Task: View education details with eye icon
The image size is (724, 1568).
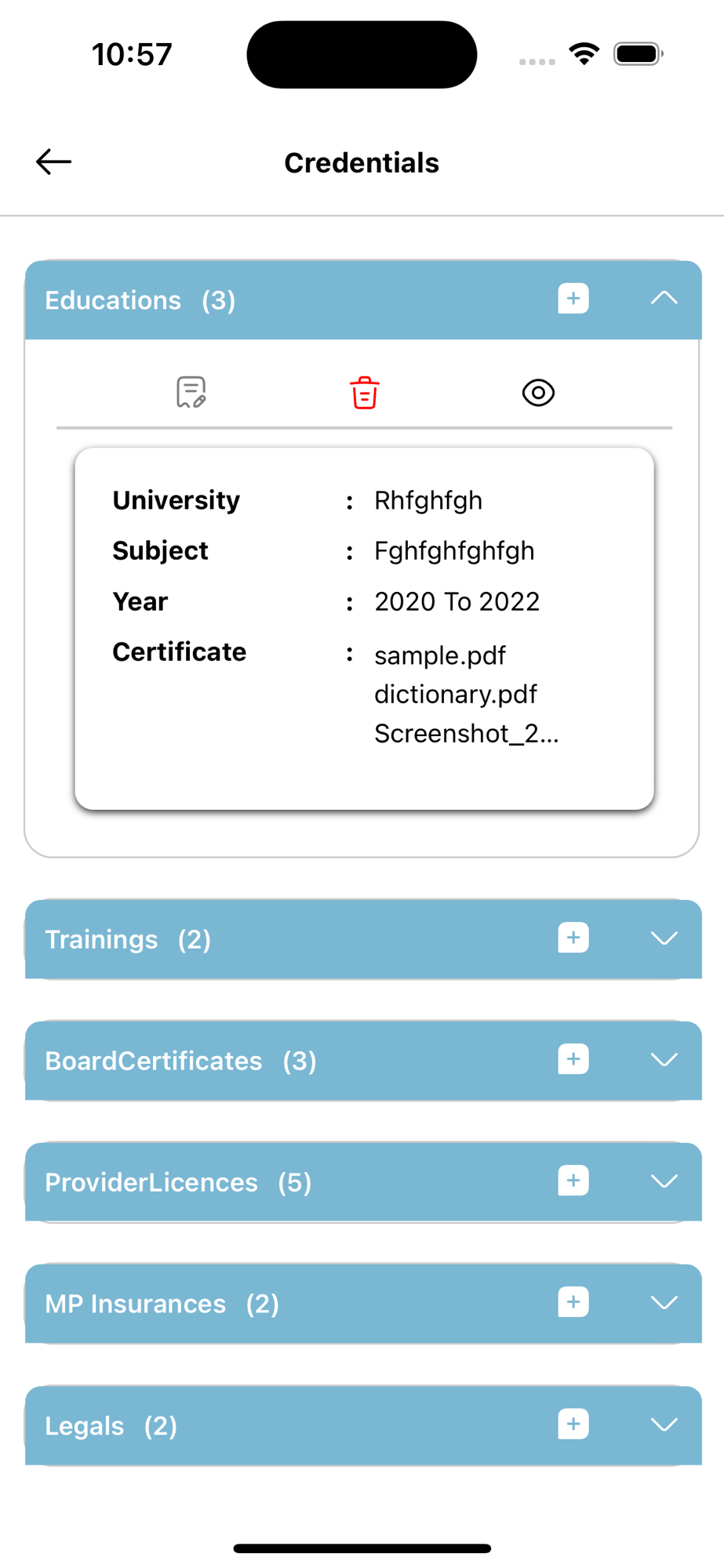Action: tap(538, 393)
